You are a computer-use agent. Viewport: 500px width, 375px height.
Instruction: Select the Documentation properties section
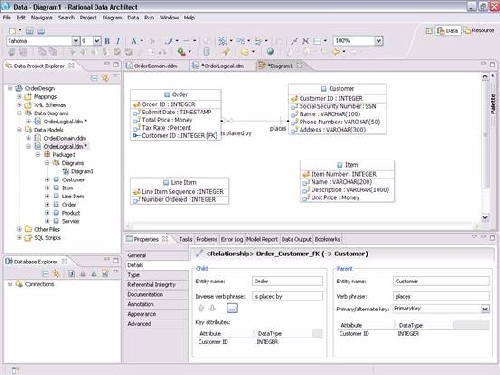(156, 294)
